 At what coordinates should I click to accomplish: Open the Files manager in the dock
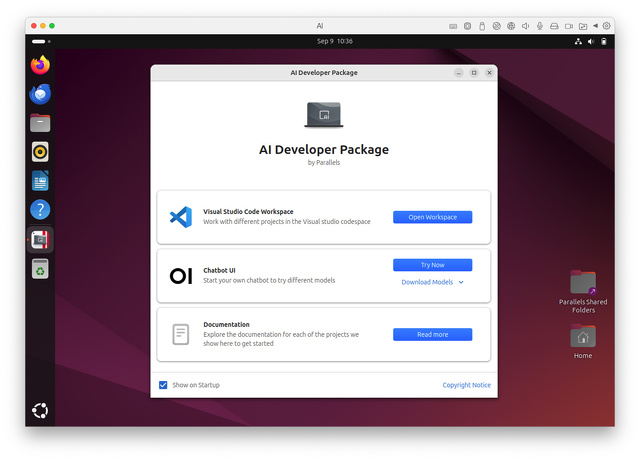point(40,123)
